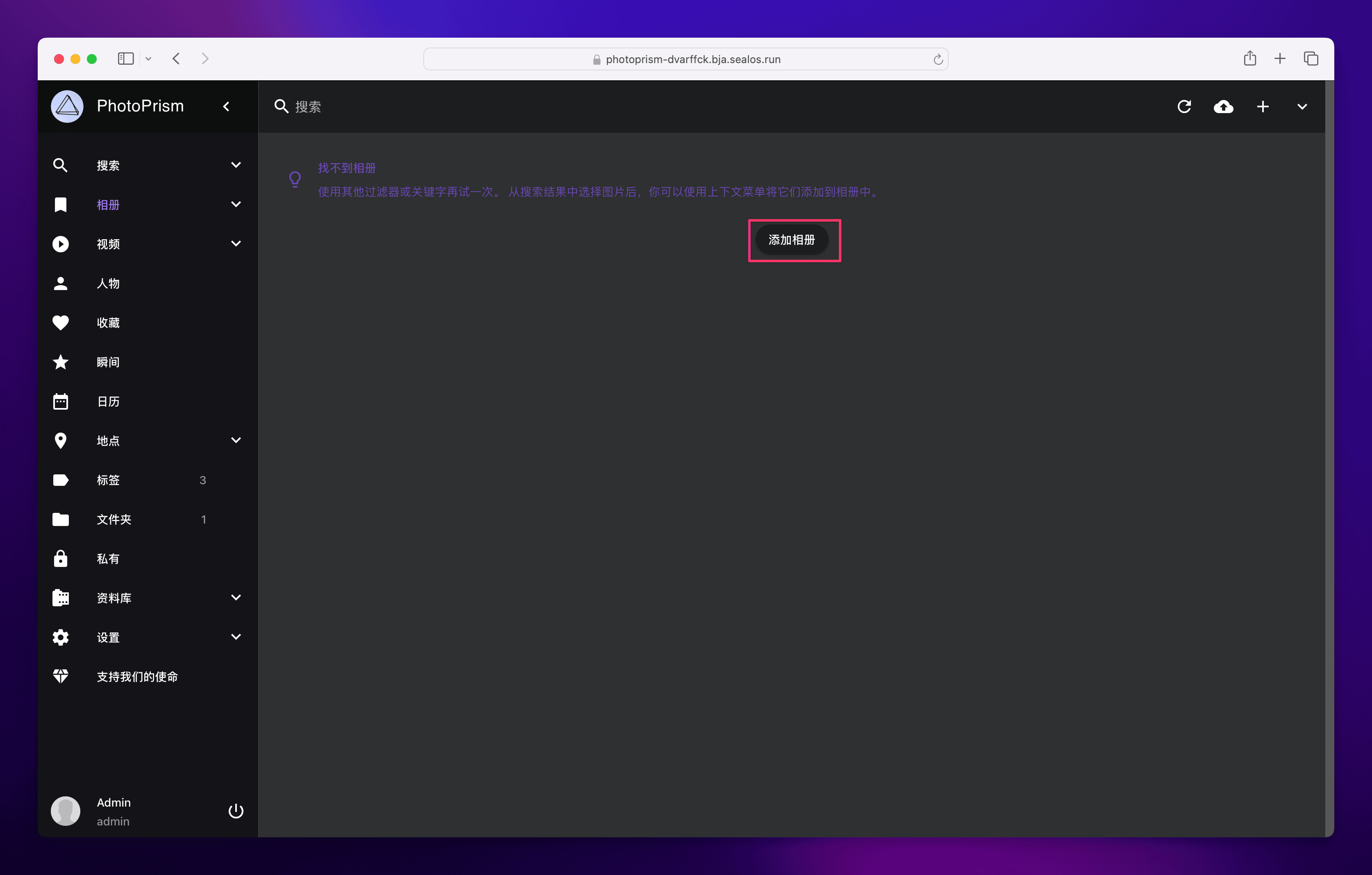This screenshot has height=875, width=1372.
Task: Expand the 视频 submenu chevron
Action: [235, 244]
